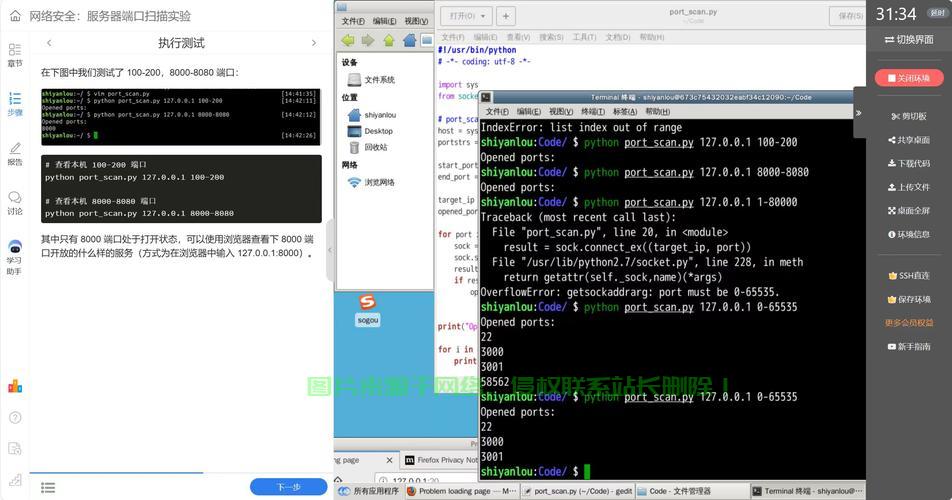Click the 下一步 next step button

(x=288, y=487)
